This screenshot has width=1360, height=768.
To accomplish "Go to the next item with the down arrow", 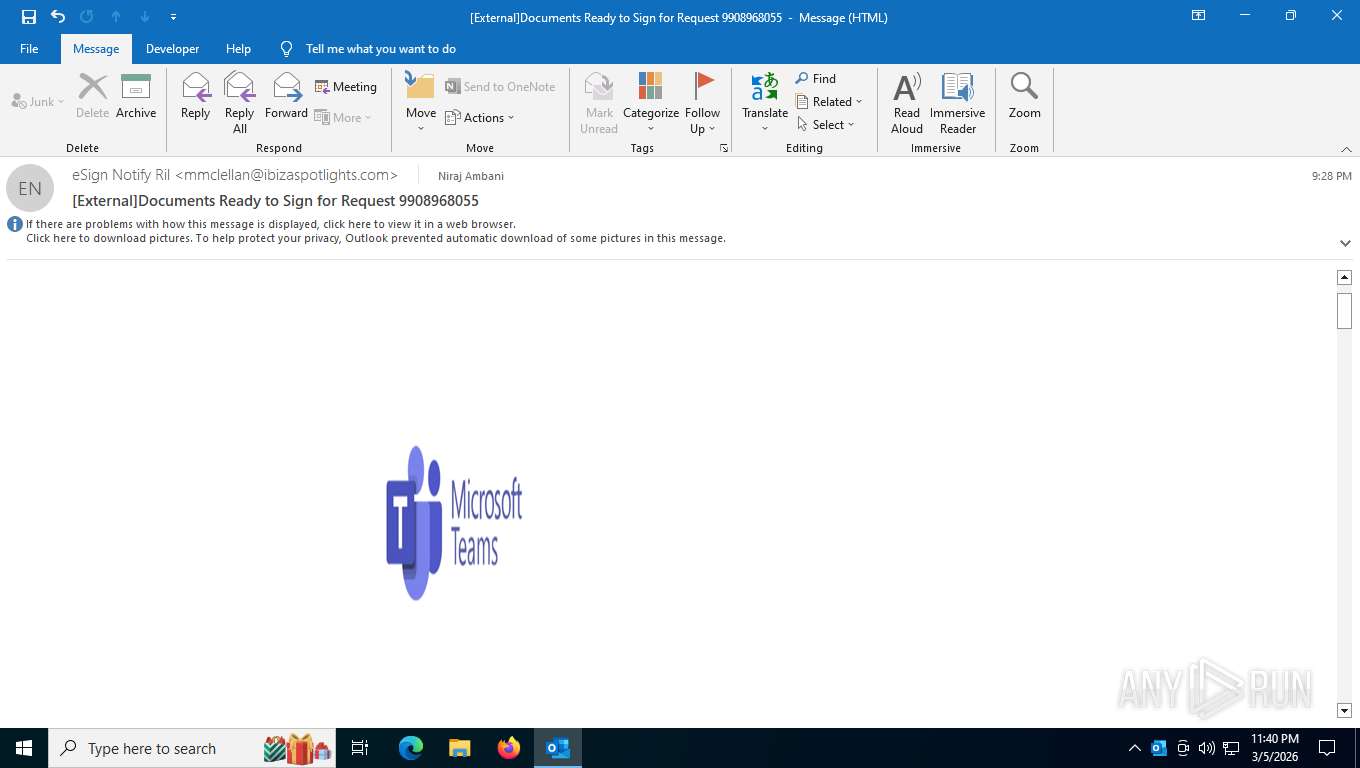I will click(x=145, y=17).
